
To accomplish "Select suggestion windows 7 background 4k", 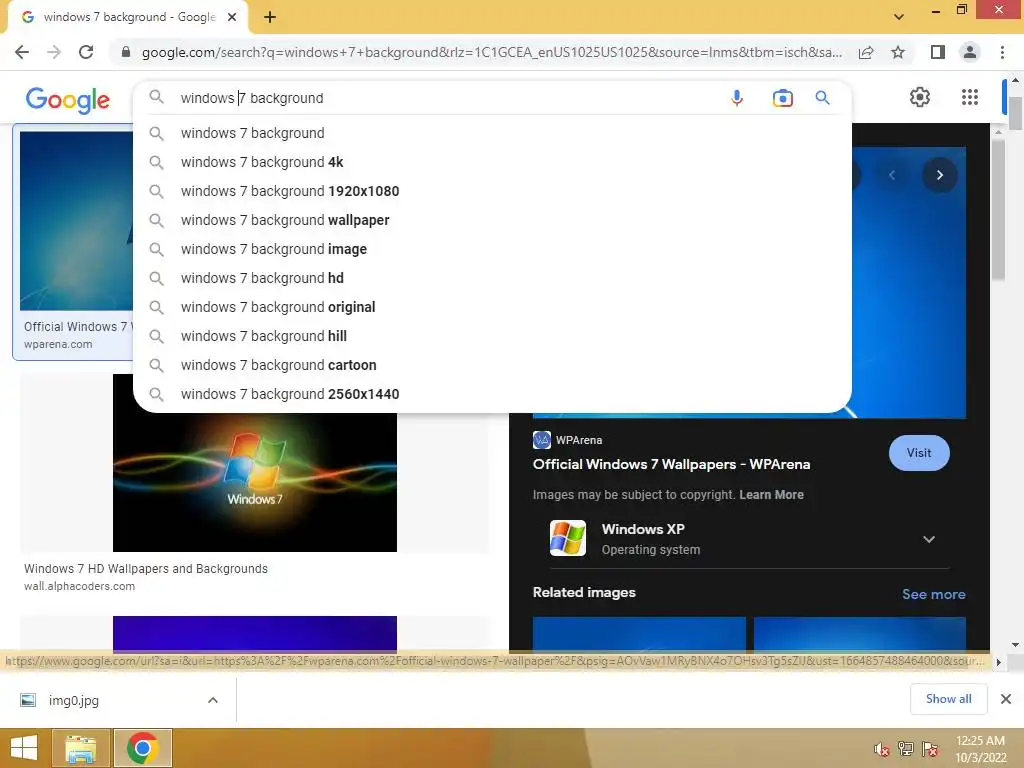I will point(492,162).
